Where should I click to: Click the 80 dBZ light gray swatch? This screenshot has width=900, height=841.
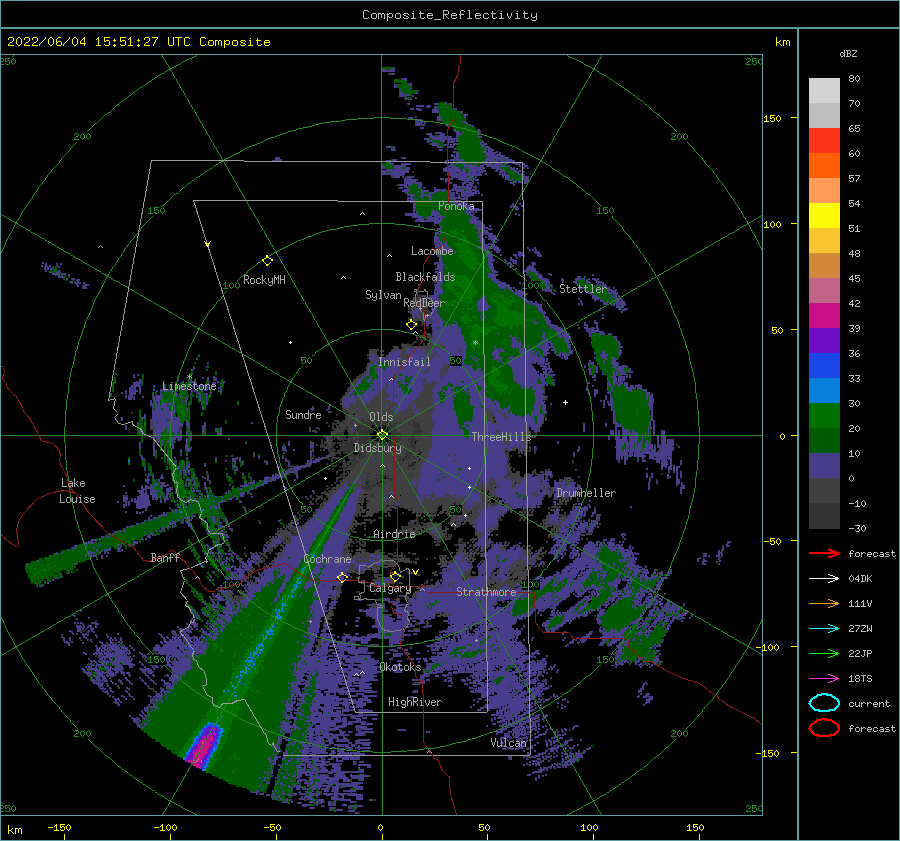(x=824, y=90)
